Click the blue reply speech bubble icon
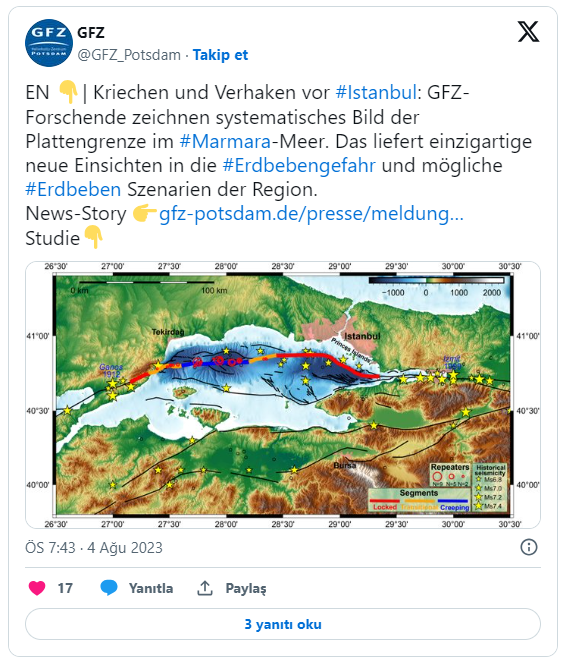This screenshot has height=663, width=565. tap(109, 588)
